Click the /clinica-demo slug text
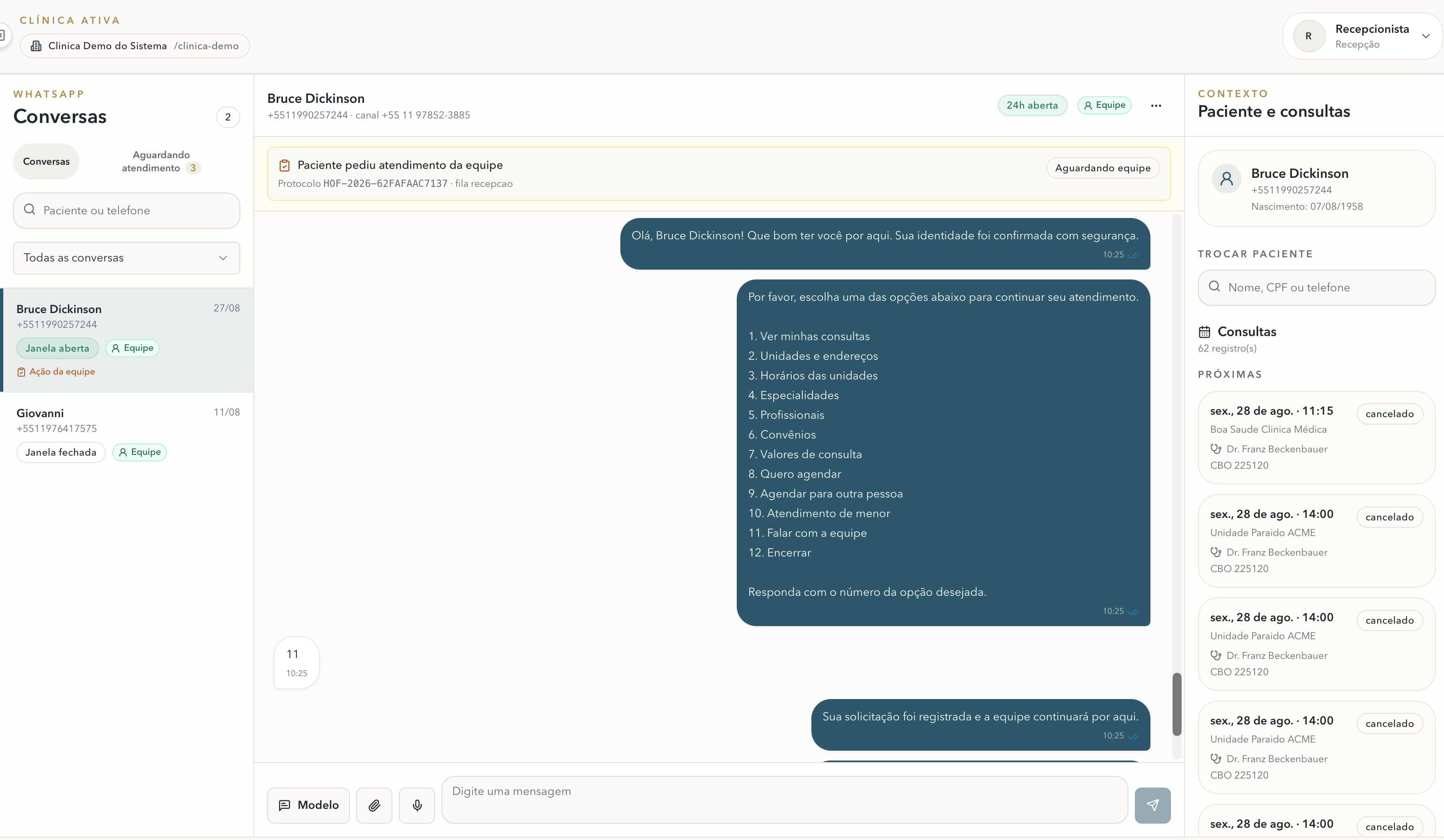Image resolution: width=1444 pixels, height=840 pixels. coord(206,46)
